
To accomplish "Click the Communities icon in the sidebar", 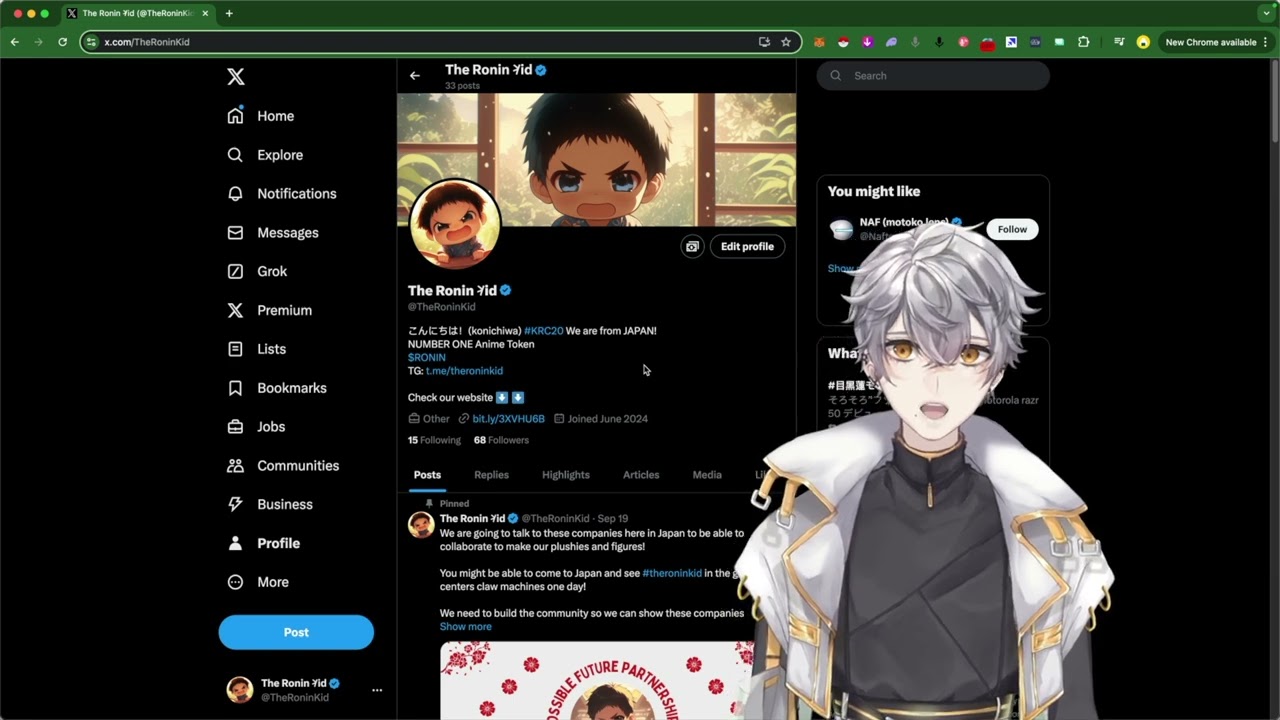I will point(235,466).
